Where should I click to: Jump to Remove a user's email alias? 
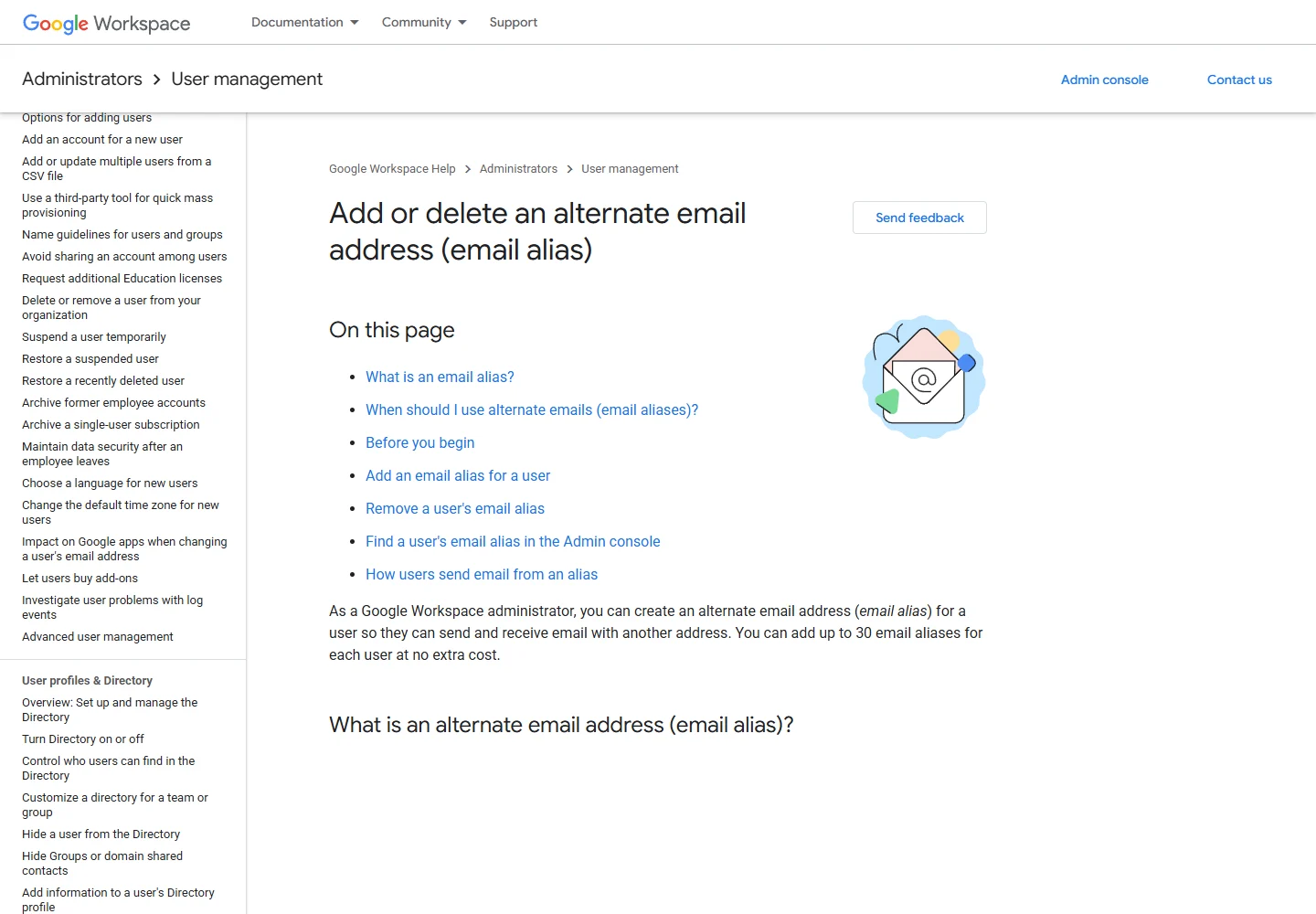pyautogui.click(x=455, y=508)
